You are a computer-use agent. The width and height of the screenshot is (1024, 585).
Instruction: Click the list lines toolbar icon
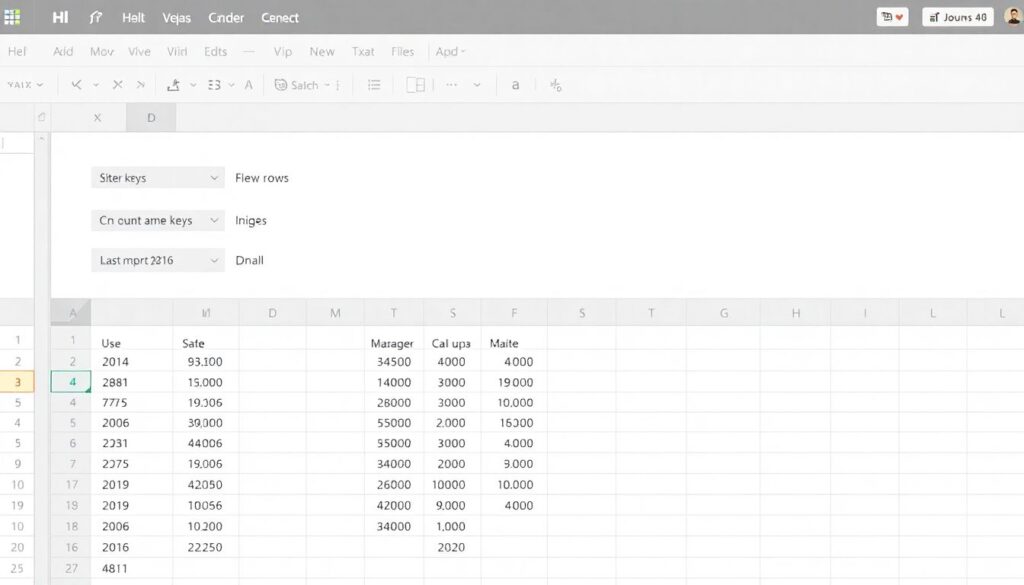coord(374,86)
